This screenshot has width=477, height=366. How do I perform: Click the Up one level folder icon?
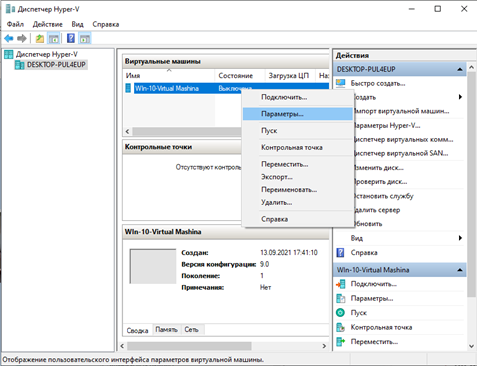tap(40, 39)
